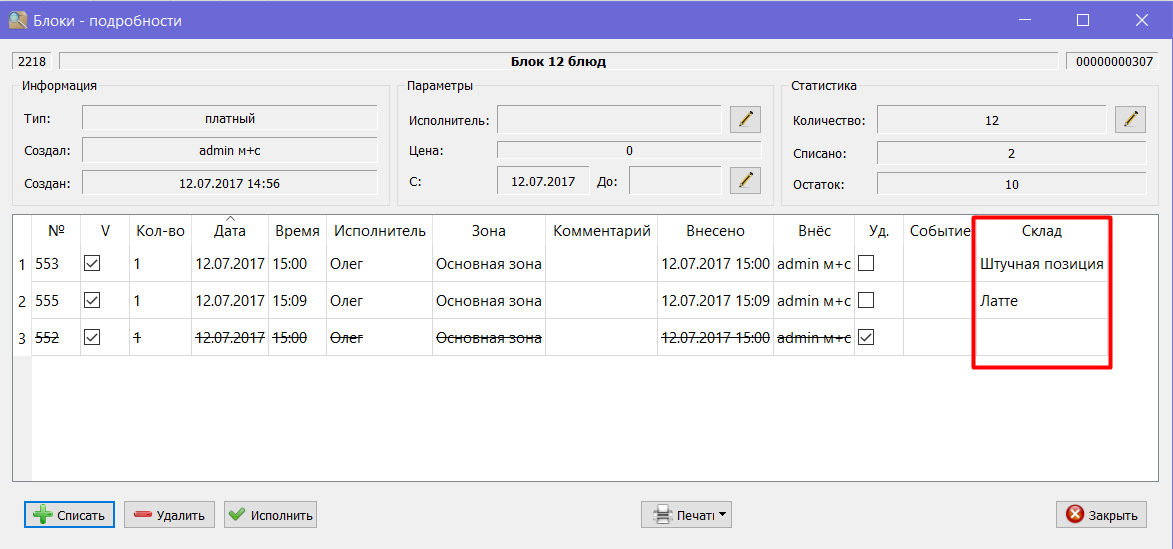Click the С date field 12.07.2017

point(543,180)
